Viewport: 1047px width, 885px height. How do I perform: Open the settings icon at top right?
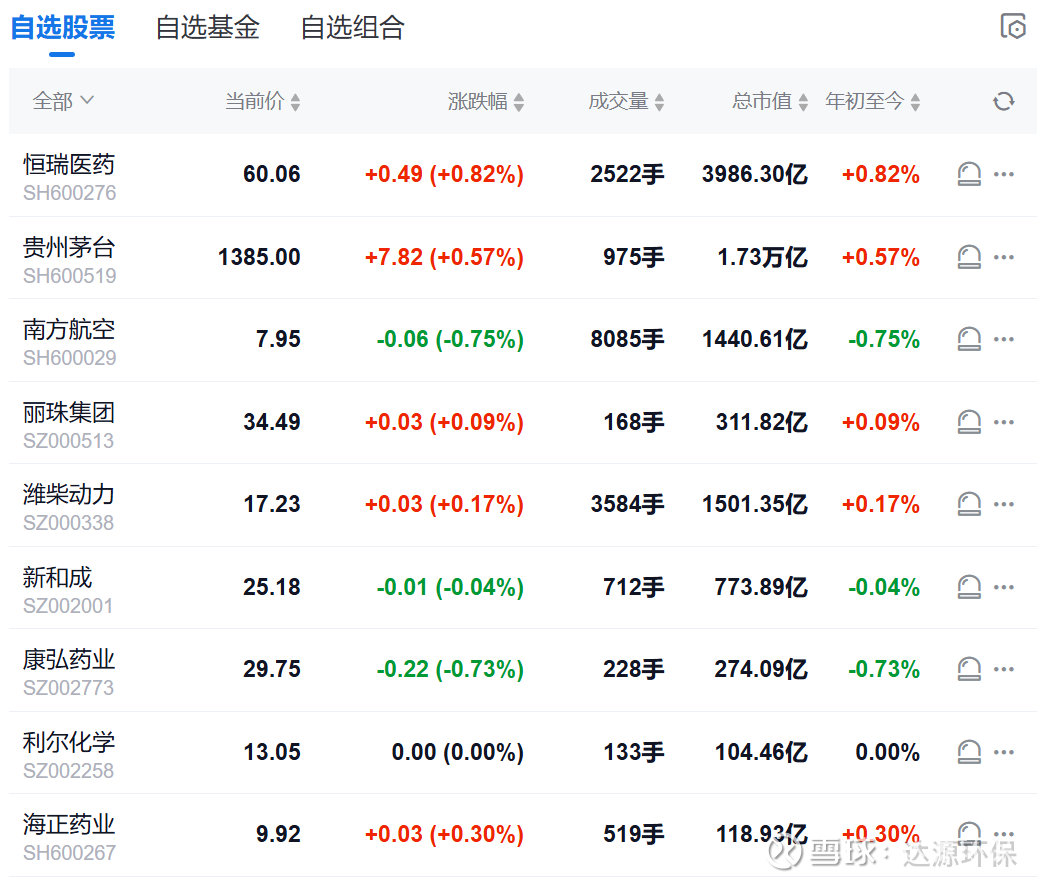pos(1013,27)
